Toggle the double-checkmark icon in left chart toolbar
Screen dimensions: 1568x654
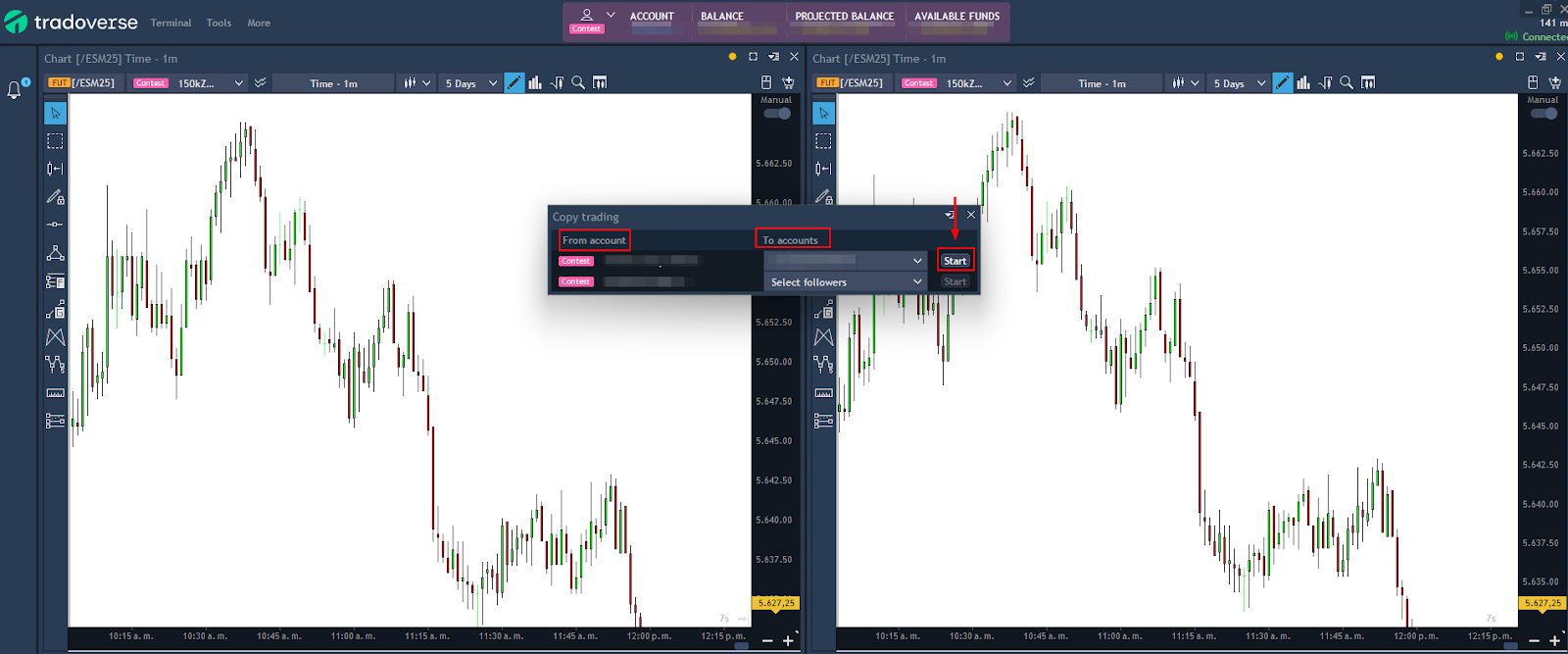tap(261, 83)
